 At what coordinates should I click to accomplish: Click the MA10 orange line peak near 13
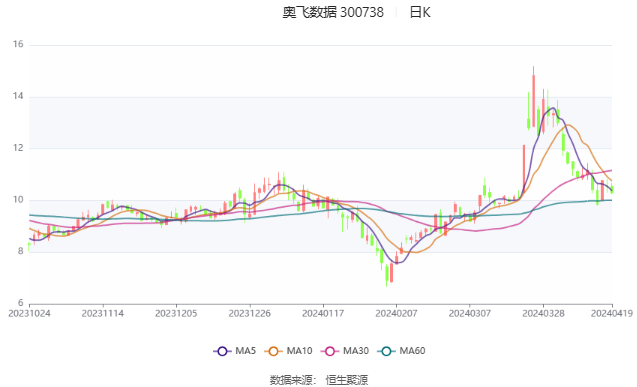tap(568, 125)
